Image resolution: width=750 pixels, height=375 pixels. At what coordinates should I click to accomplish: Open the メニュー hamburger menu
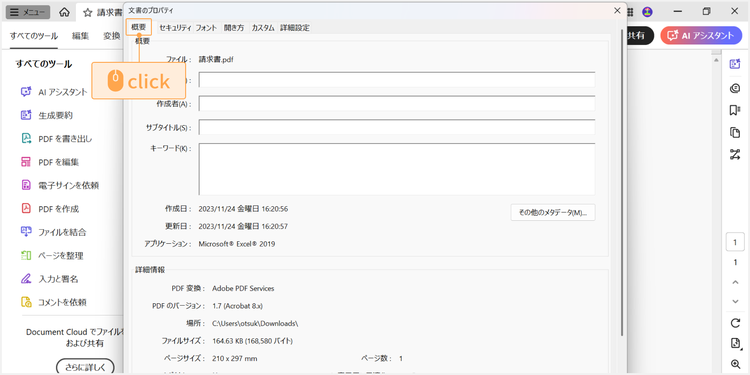pyautogui.click(x=28, y=12)
